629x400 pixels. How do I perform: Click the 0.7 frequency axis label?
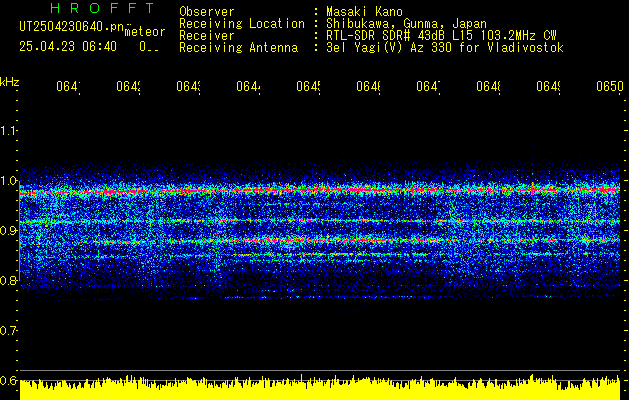[x=8, y=331]
